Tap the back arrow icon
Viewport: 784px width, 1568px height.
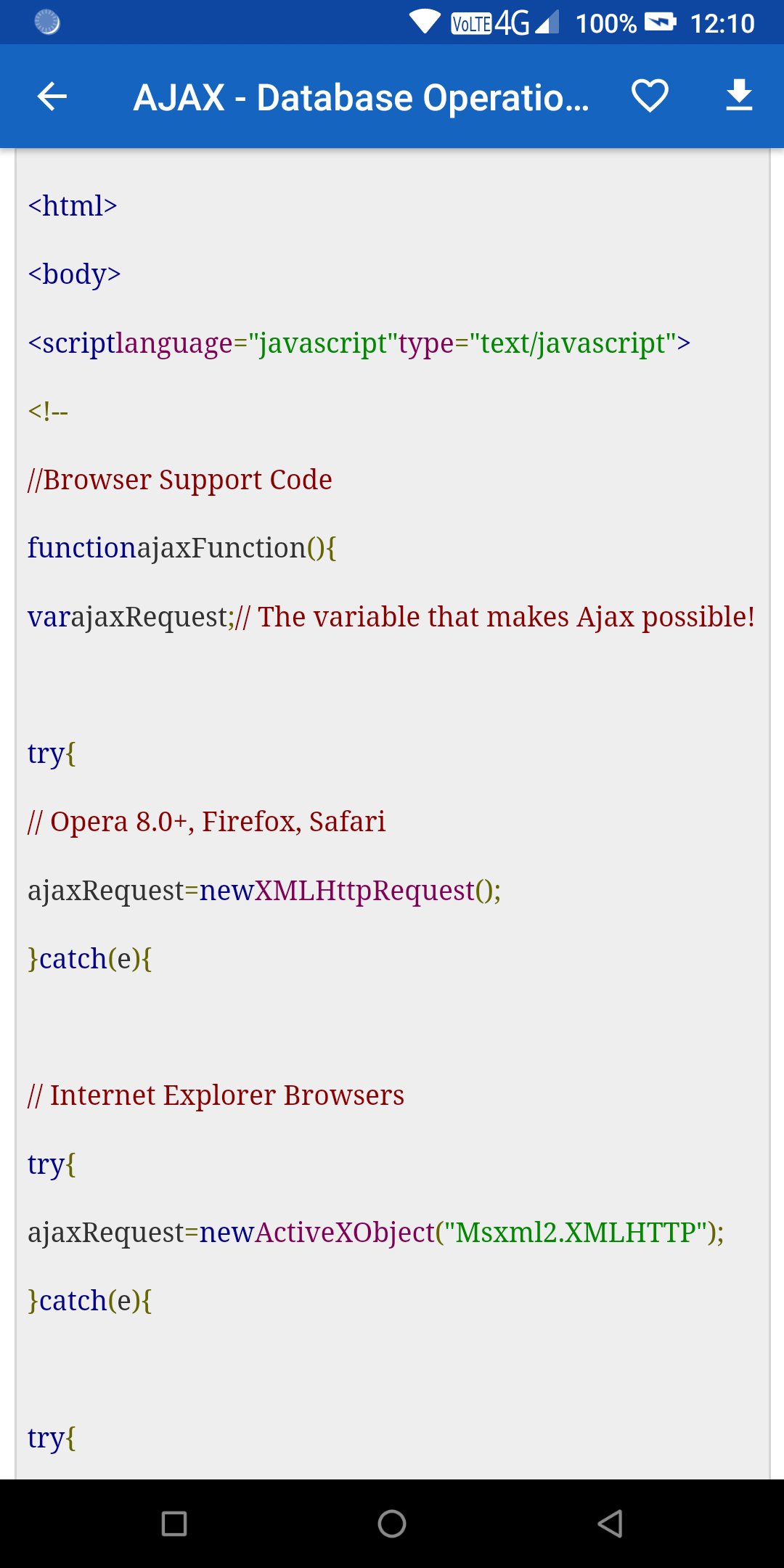coord(52,97)
